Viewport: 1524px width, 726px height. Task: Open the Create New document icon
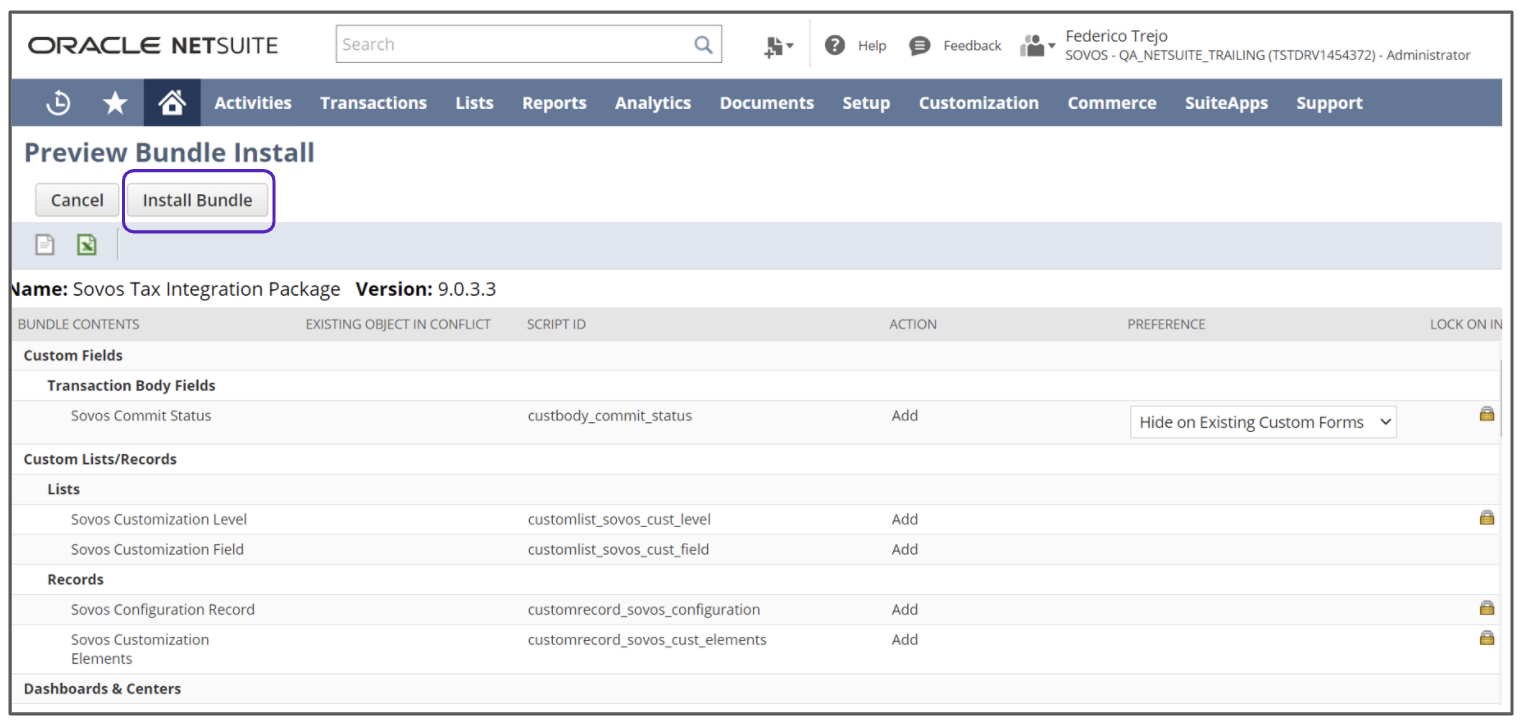[777, 46]
